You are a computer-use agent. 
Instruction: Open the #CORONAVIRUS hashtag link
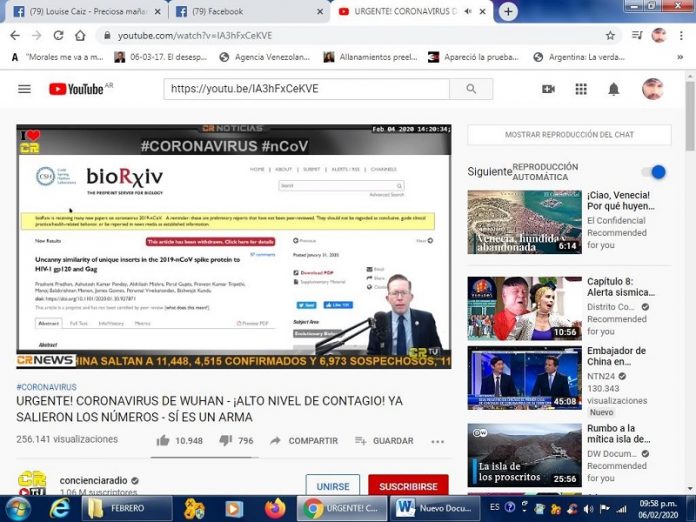[x=46, y=387]
